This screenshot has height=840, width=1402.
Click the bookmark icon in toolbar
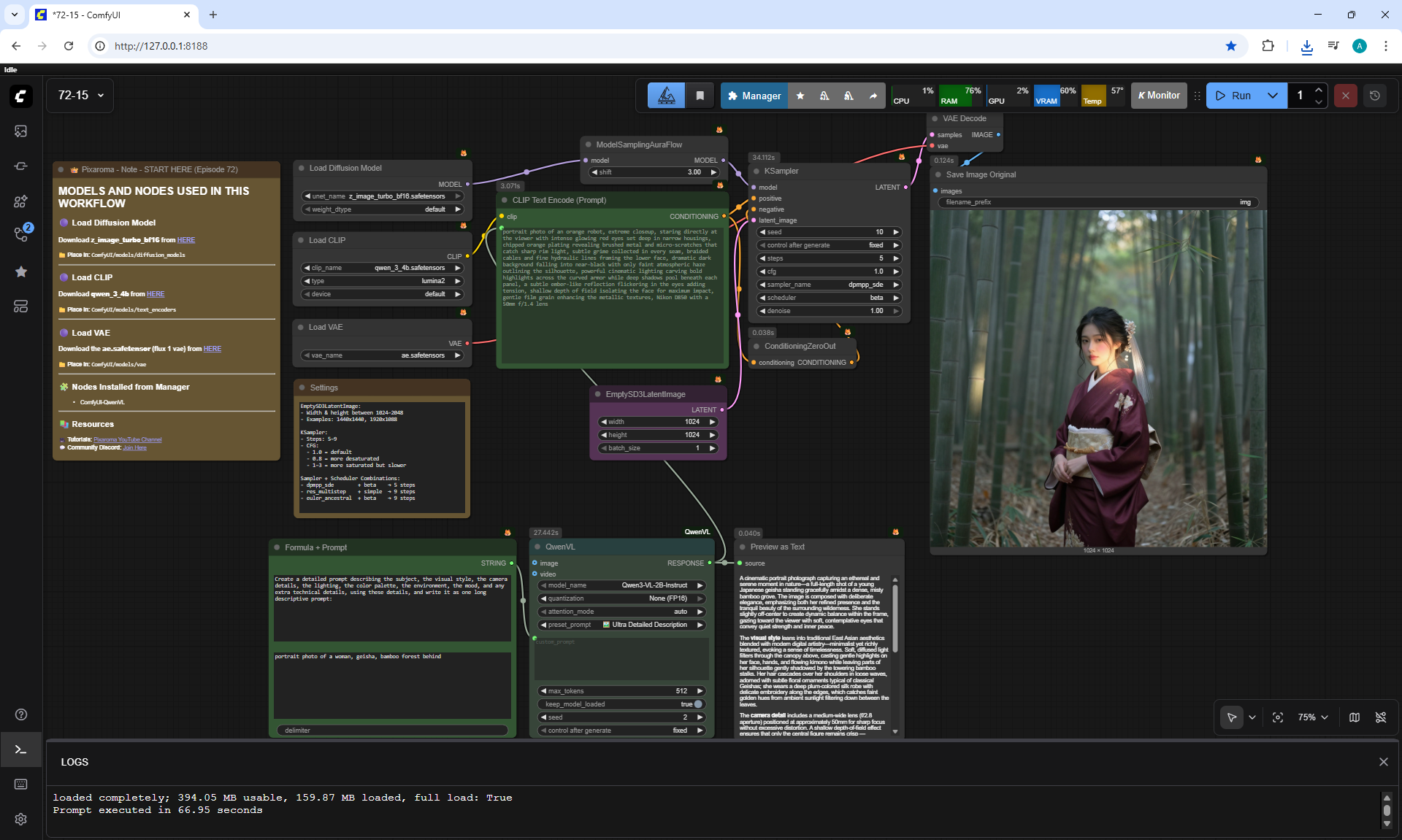(700, 96)
